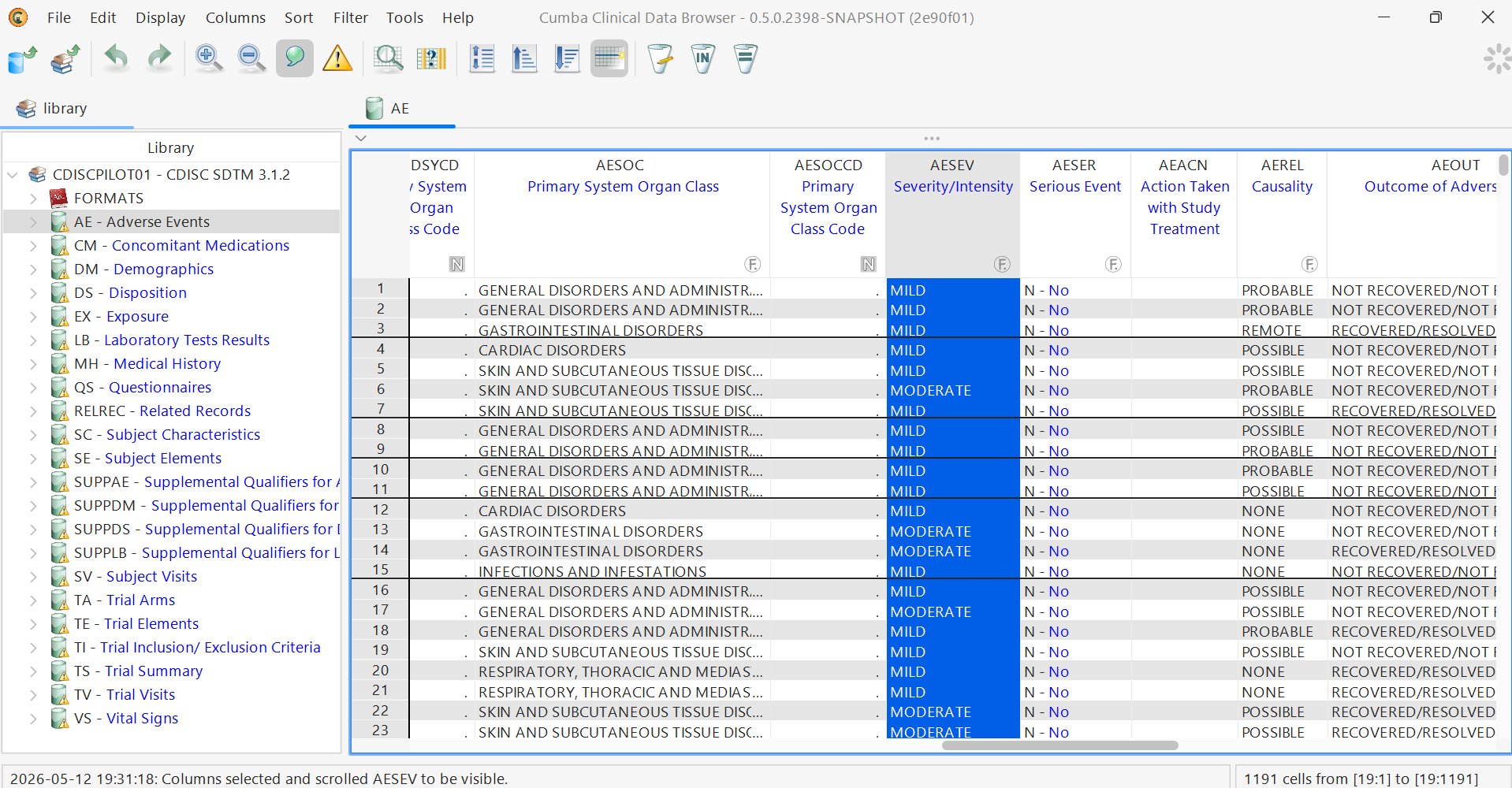Click the open dataset cylinder toolbar icon
Viewport: 1512px width, 788px height.
[22, 59]
